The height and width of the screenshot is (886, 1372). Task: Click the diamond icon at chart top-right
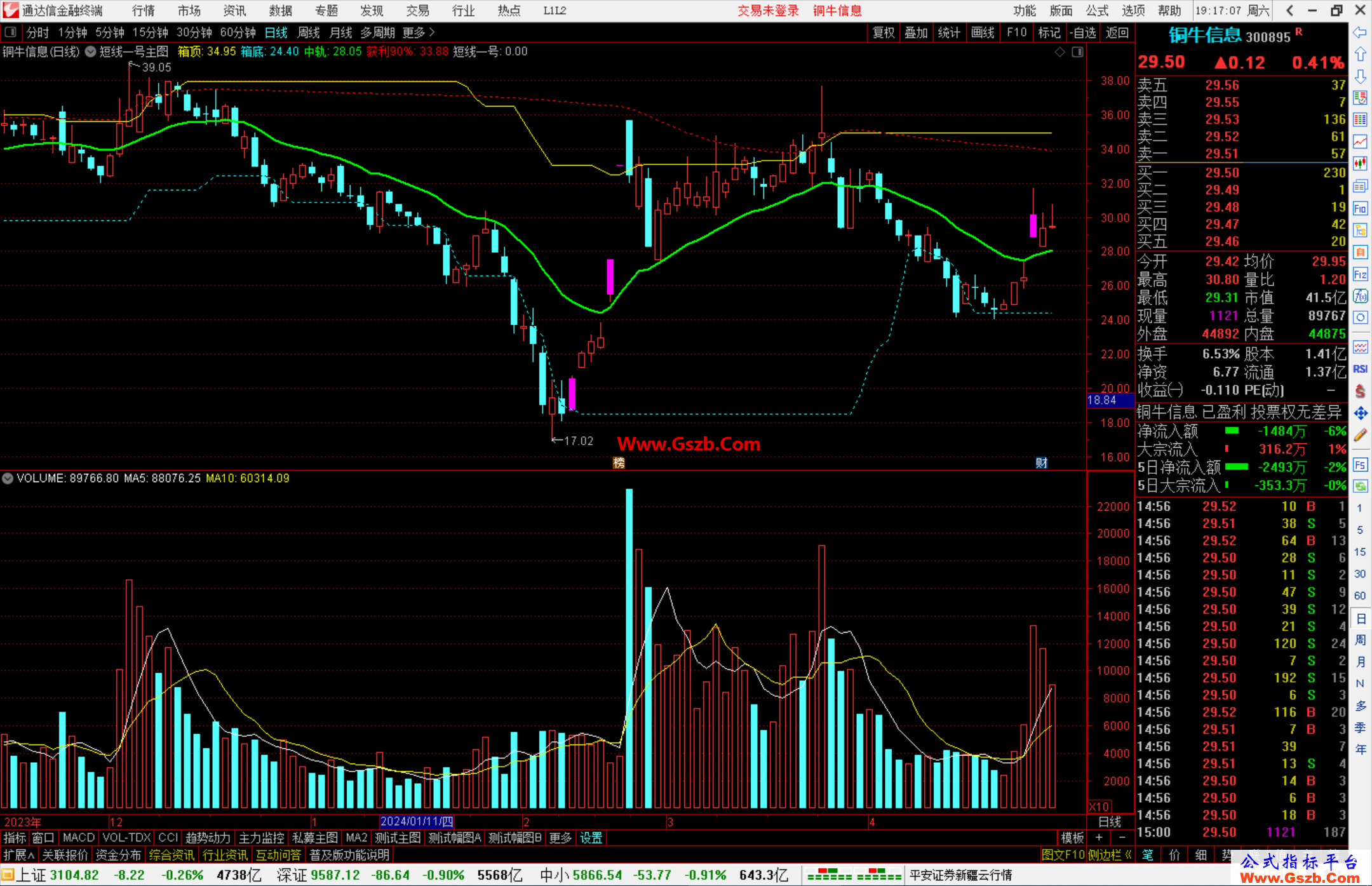[x=1059, y=52]
